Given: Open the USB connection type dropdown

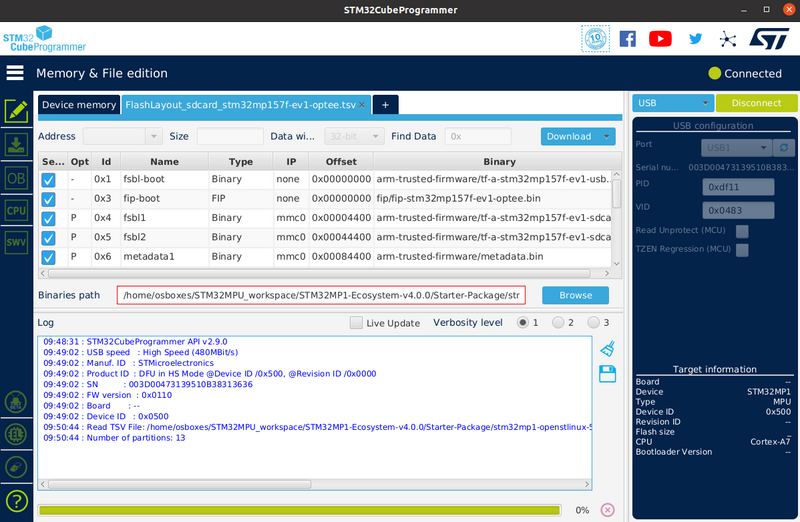Looking at the screenshot, I should coord(673,103).
